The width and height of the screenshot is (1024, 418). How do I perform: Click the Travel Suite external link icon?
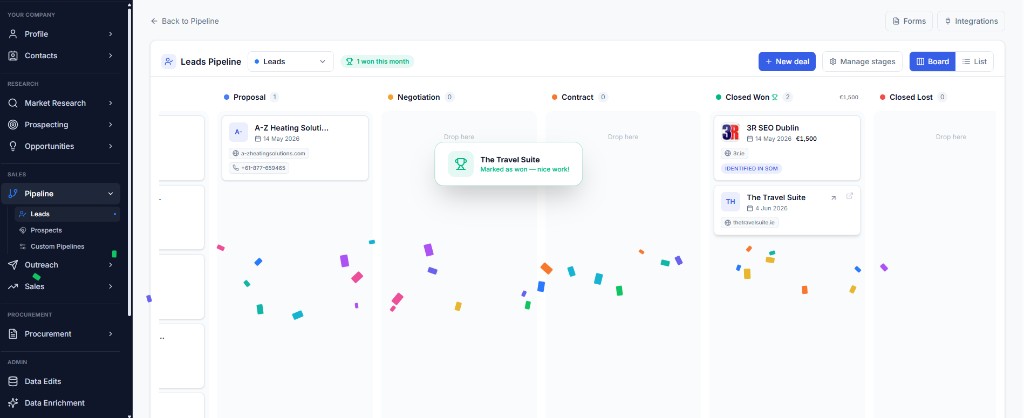(850, 196)
